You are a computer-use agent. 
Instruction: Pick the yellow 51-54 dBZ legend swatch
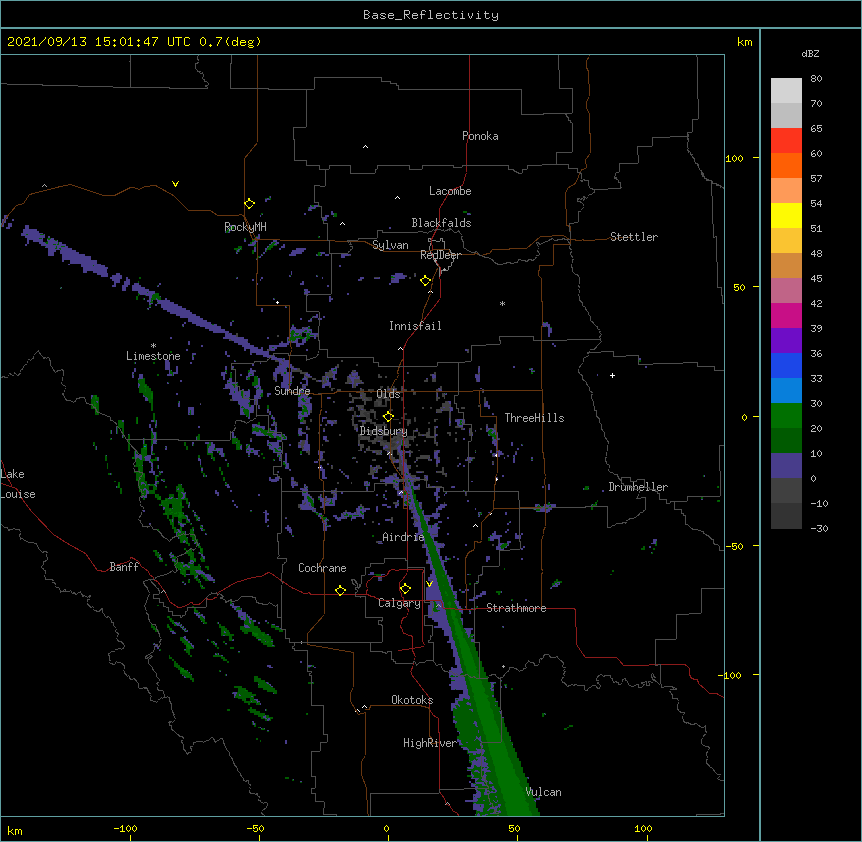pos(786,215)
